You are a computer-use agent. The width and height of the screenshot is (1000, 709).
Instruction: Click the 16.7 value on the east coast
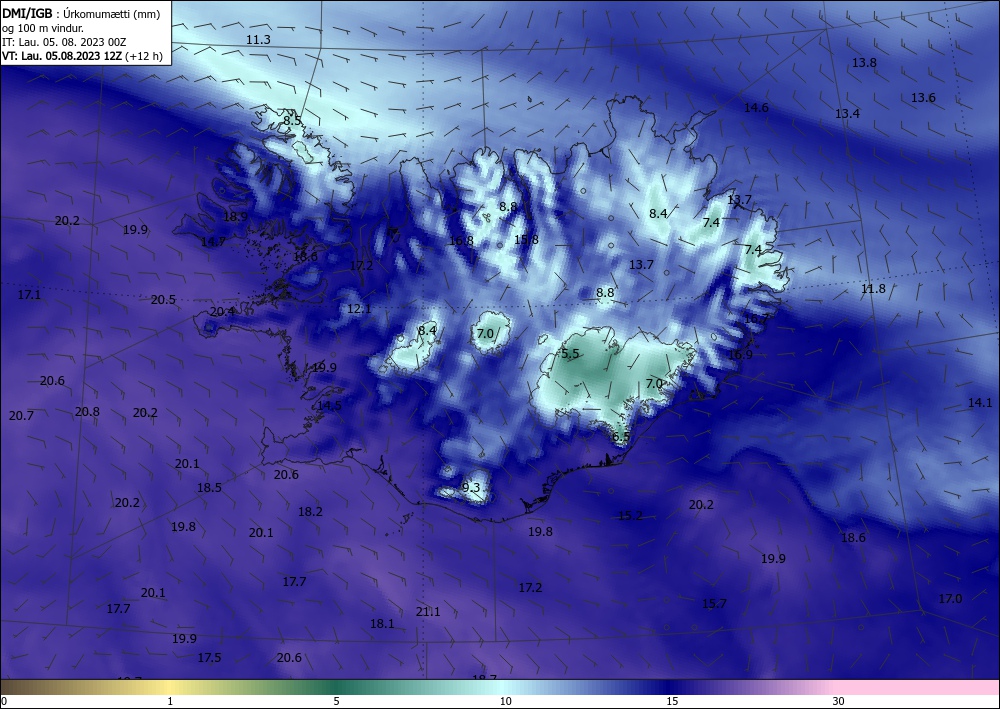pyautogui.click(x=756, y=318)
